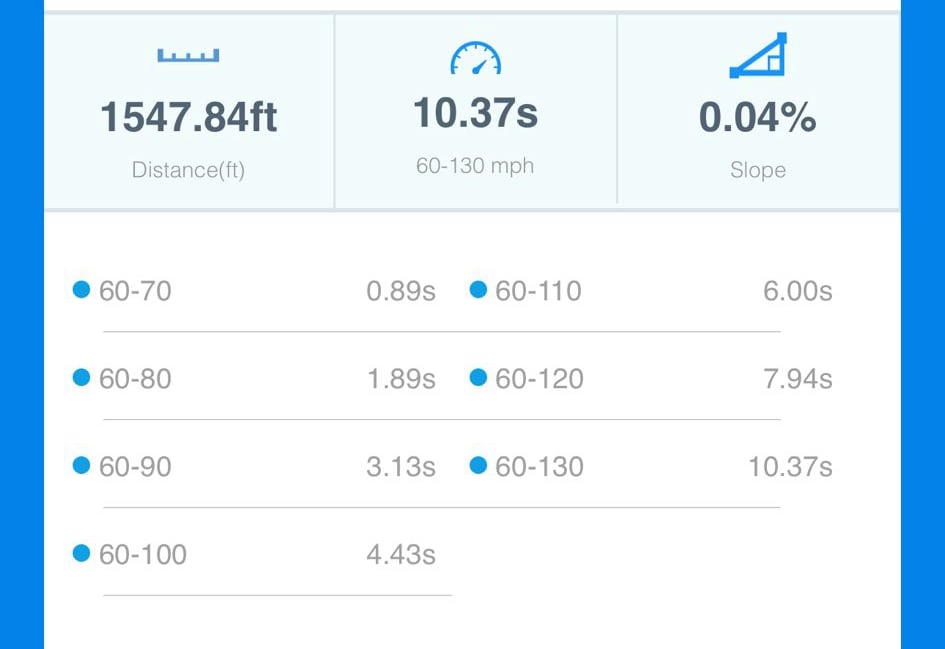Open the 60-80 split row label
The image size is (945, 649).
tap(135, 379)
